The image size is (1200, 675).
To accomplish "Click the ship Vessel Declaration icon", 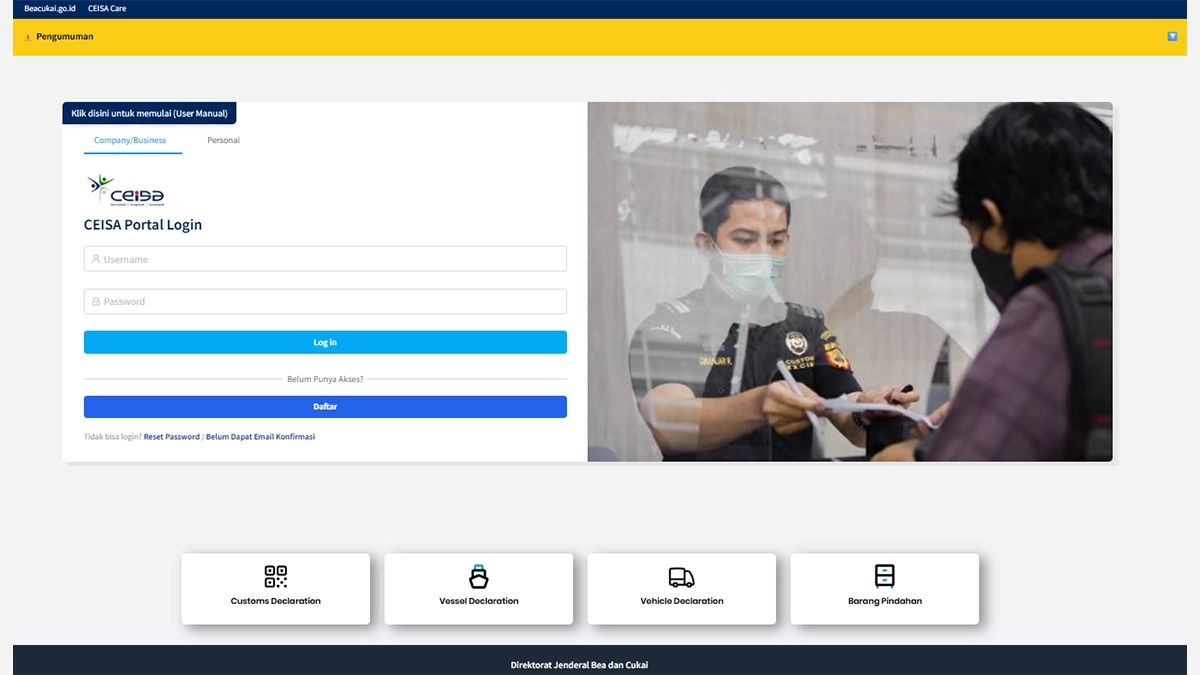I will pos(479,577).
